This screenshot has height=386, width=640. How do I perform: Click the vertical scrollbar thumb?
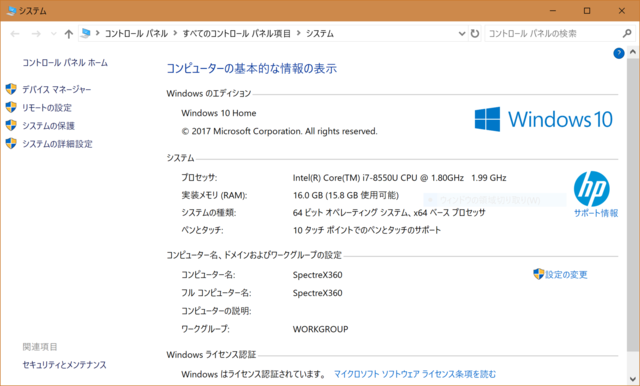633,204
